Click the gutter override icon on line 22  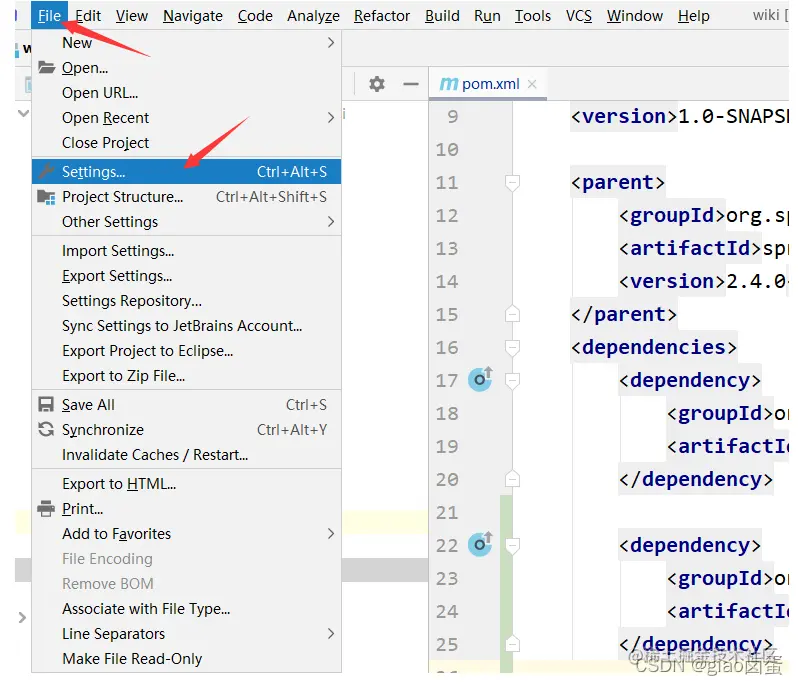click(480, 544)
